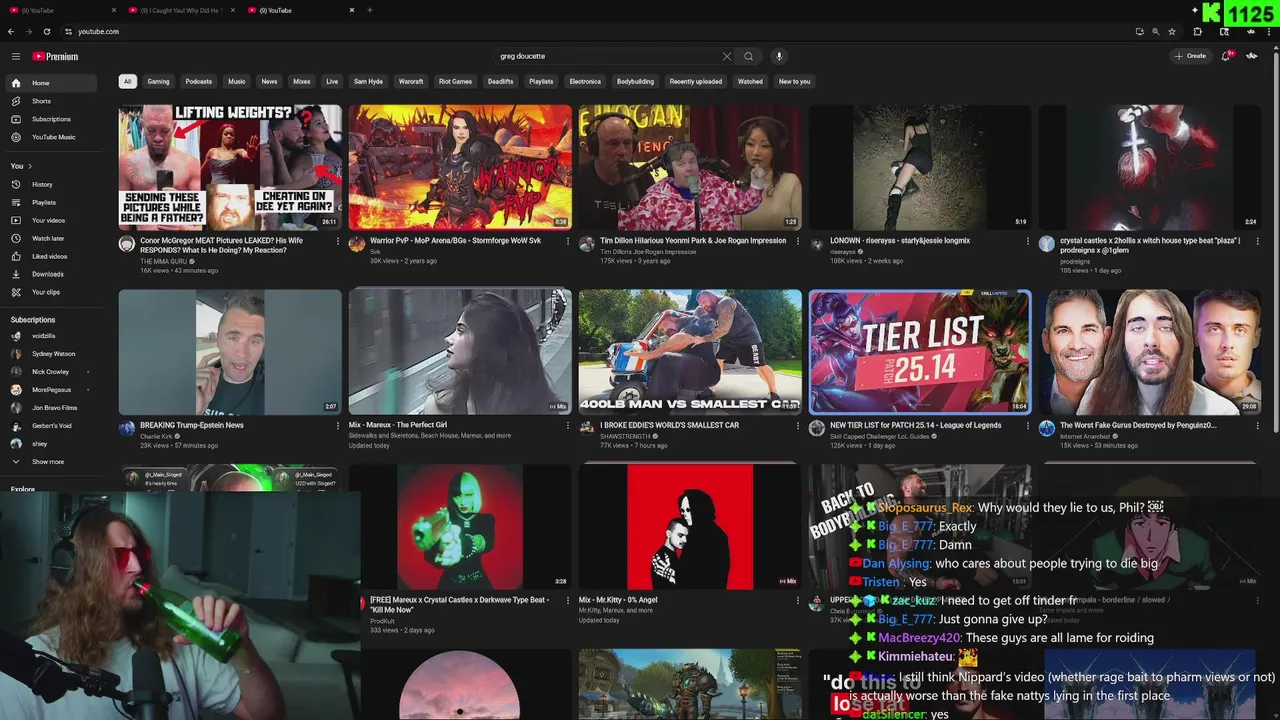Screen dimensions: 1280x720
Task: Click the YouTube Premium logo
Action: (x=55, y=56)
